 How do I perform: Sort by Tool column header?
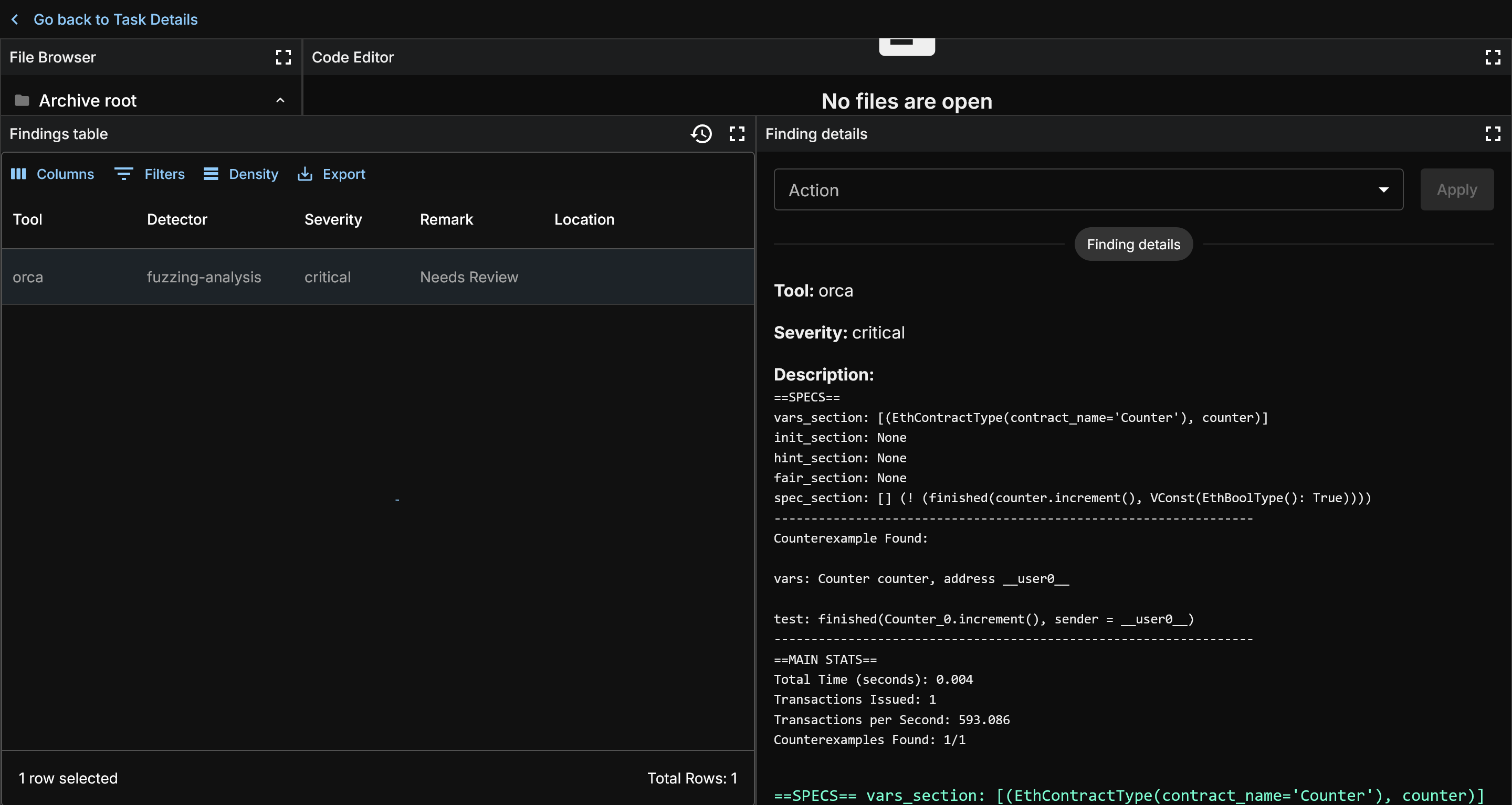[28, 219]
